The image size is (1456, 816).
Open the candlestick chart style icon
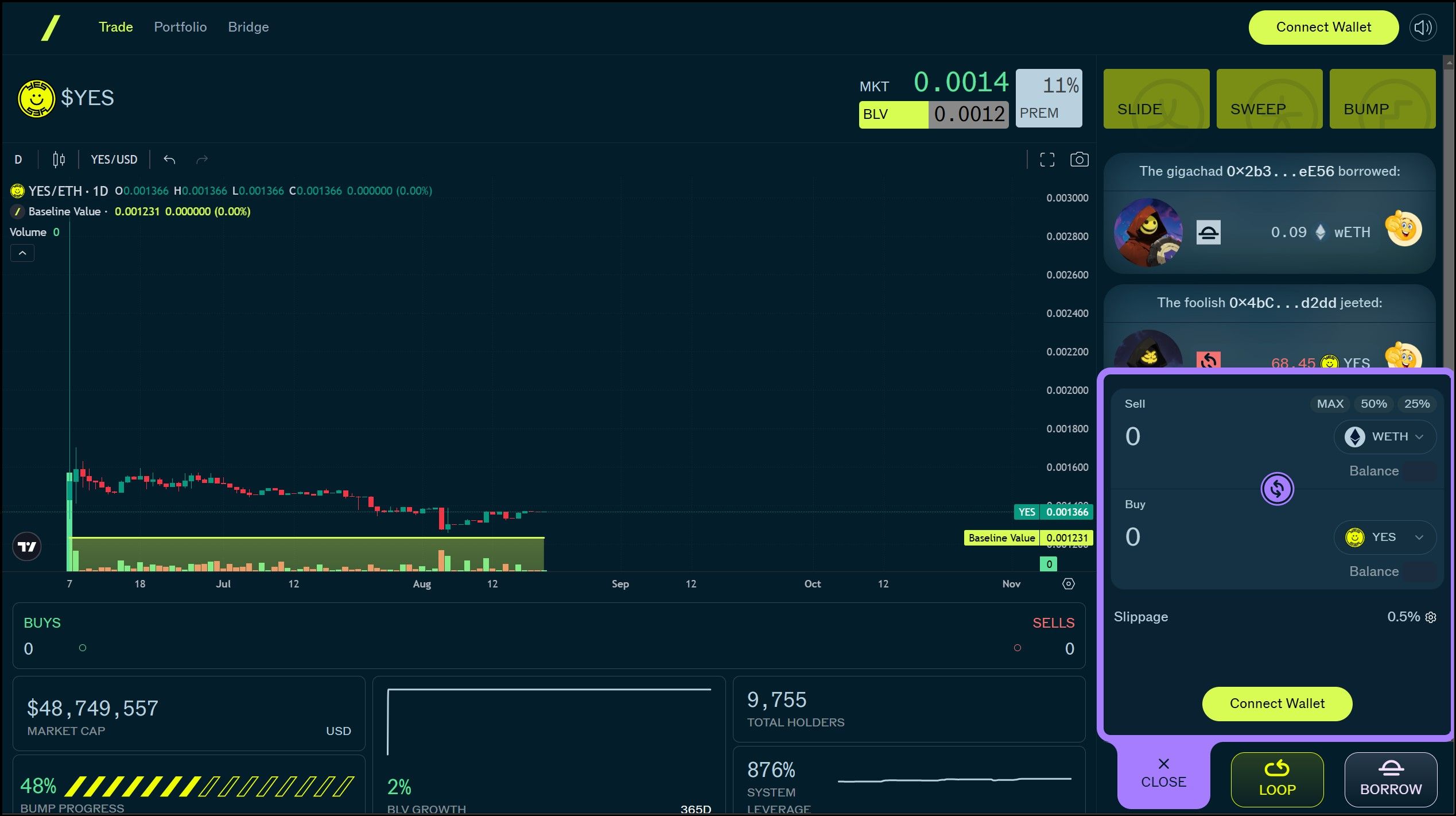click(59, 160)
